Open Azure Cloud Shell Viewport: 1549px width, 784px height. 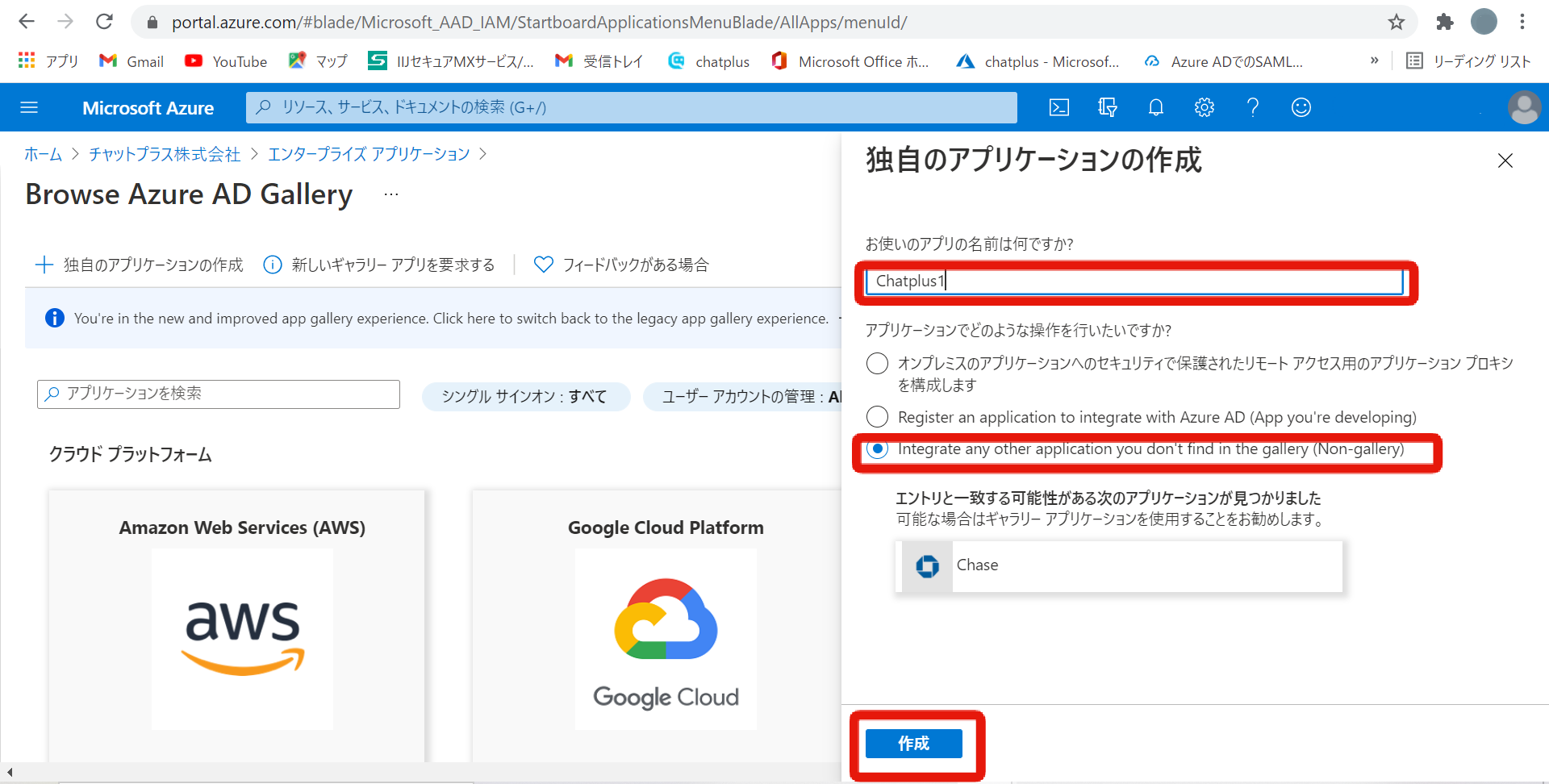coord(1059,107)
